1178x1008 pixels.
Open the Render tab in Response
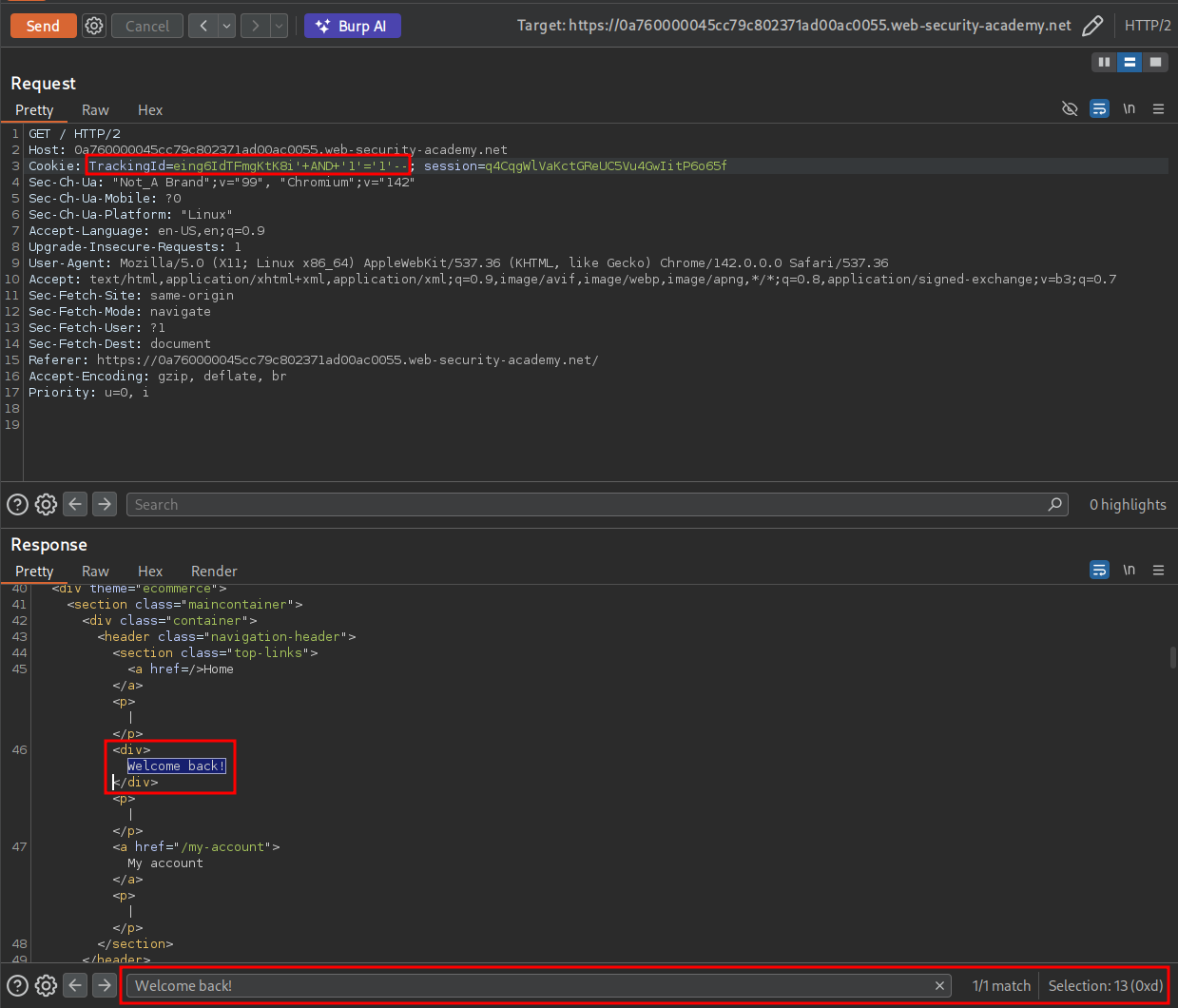point(214,572)
